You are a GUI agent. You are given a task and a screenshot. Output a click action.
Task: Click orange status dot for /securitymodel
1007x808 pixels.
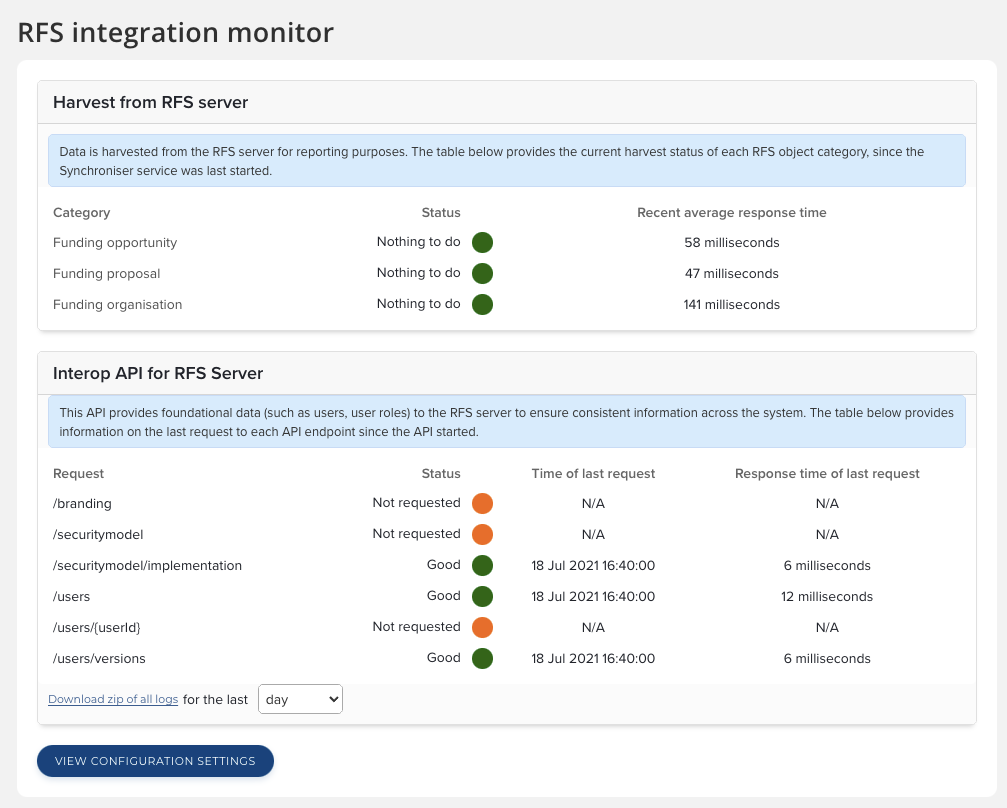(482, 535)
